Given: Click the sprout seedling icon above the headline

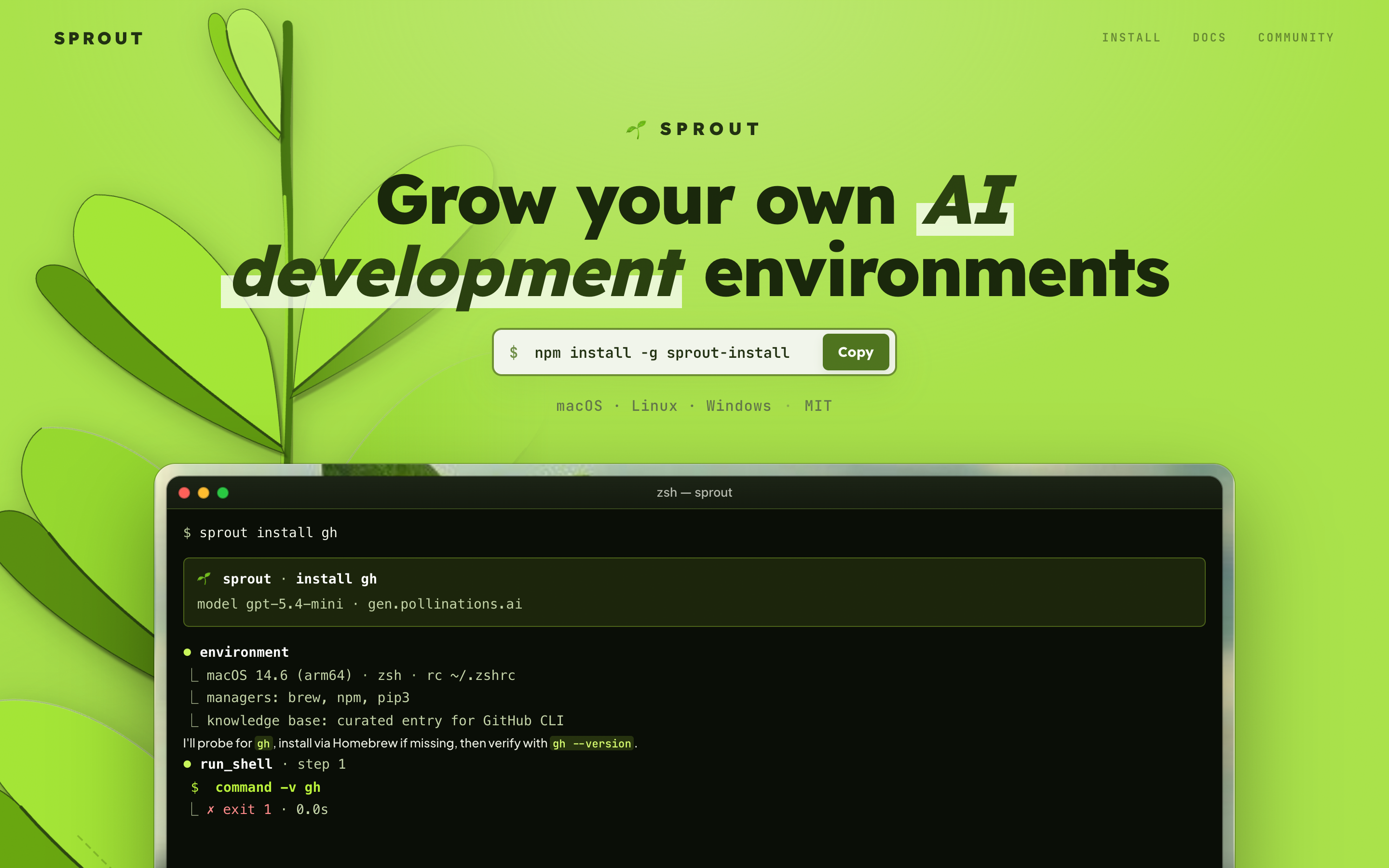Looking at the screenshot, I should [x=636, y=129].
